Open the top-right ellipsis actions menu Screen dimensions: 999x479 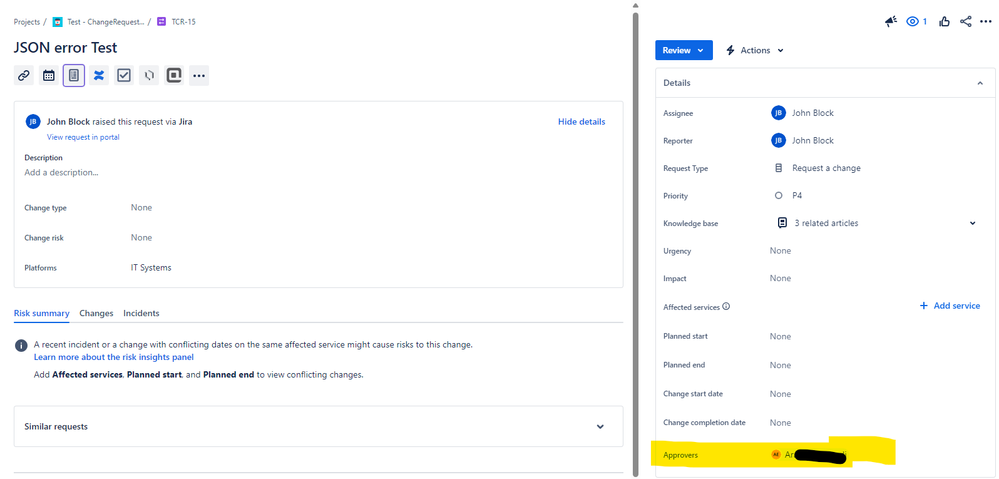point(986,22)
